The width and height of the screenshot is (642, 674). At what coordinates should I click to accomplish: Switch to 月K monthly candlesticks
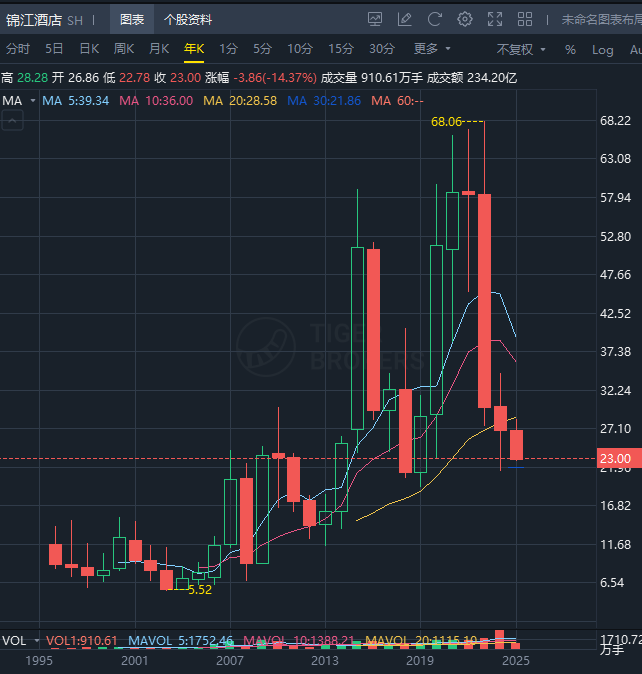159,49
